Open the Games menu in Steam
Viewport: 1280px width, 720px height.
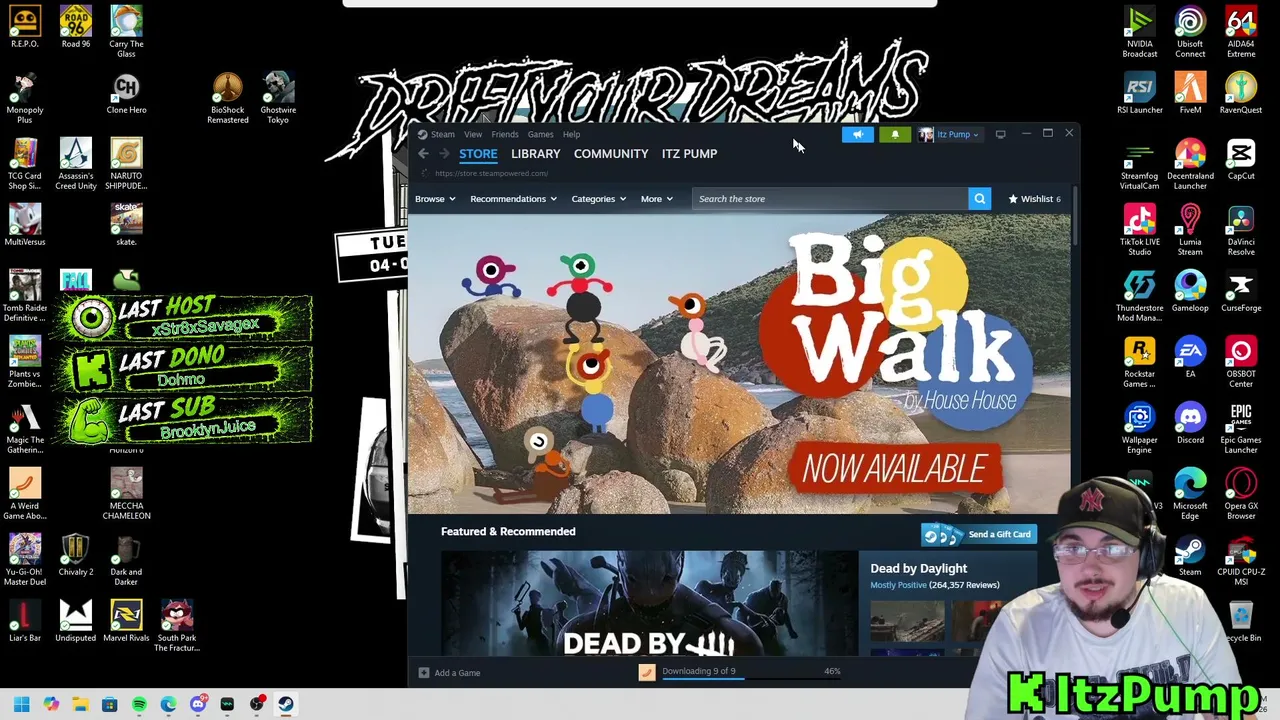[540, 134]
